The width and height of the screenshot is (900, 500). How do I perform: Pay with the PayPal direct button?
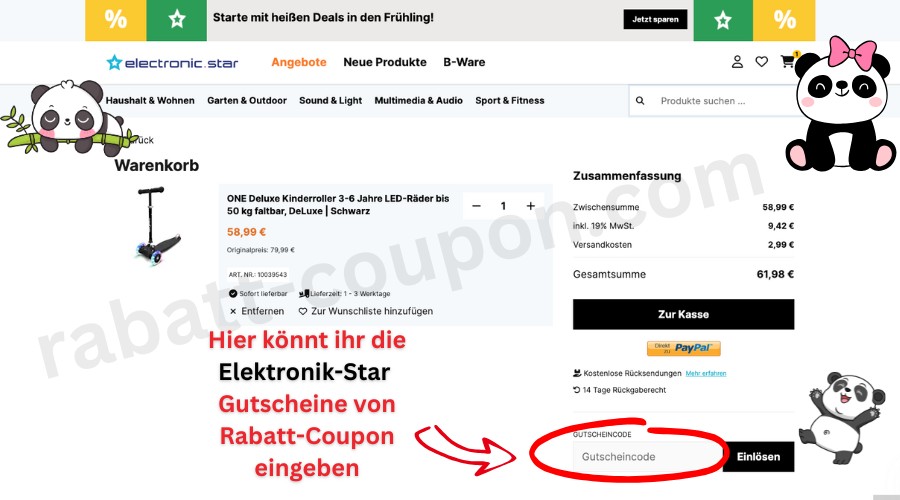click(684, 348)
